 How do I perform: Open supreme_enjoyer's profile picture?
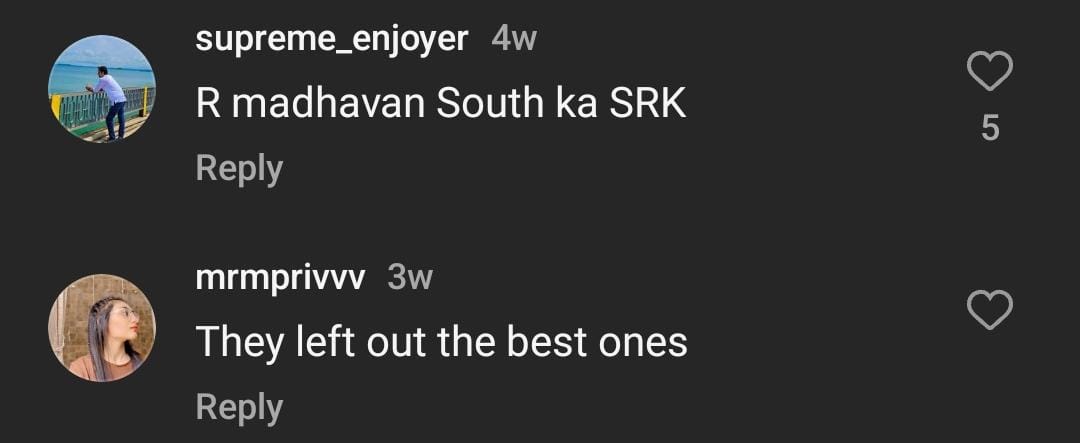(102, 89)
